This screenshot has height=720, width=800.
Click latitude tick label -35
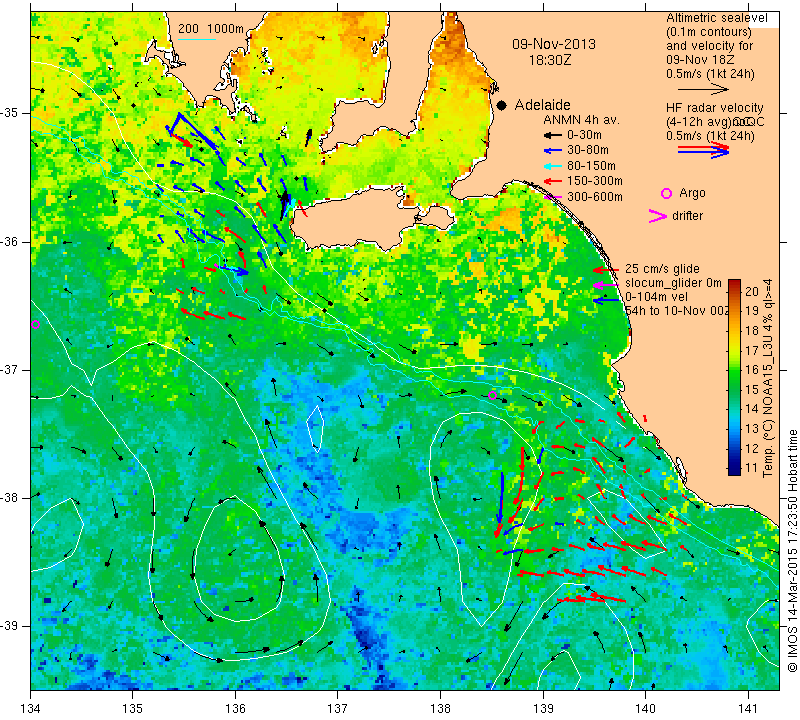[10, 113]
